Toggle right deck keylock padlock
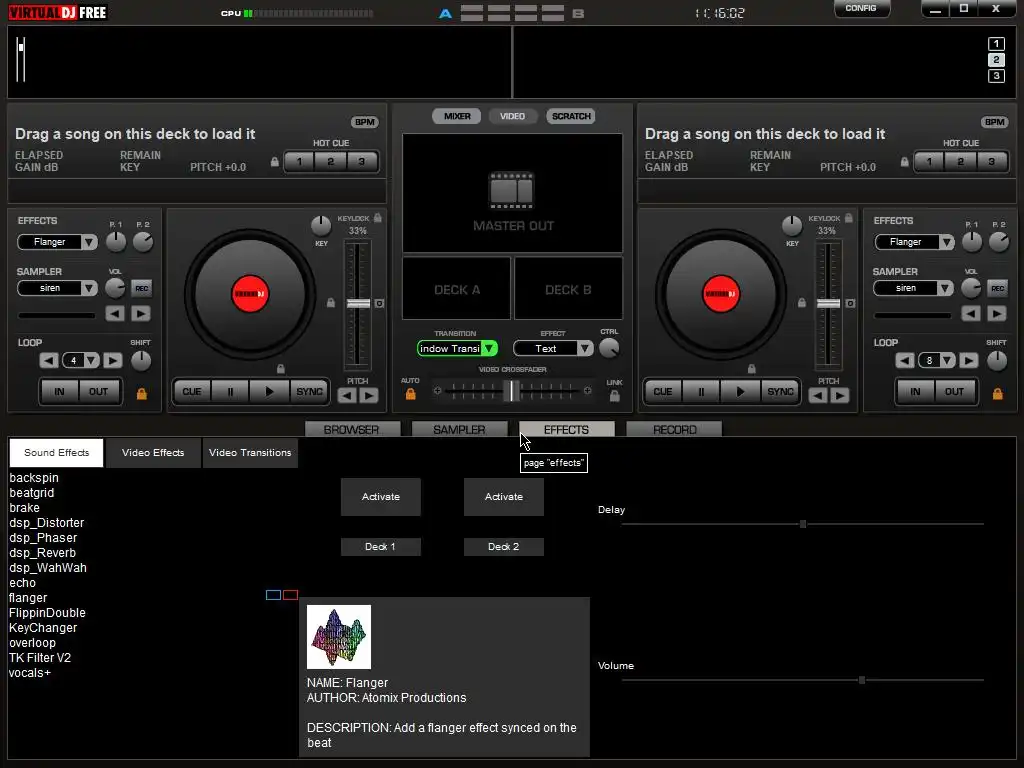Viewport: 1024px width, 768px height. (848, 218)
